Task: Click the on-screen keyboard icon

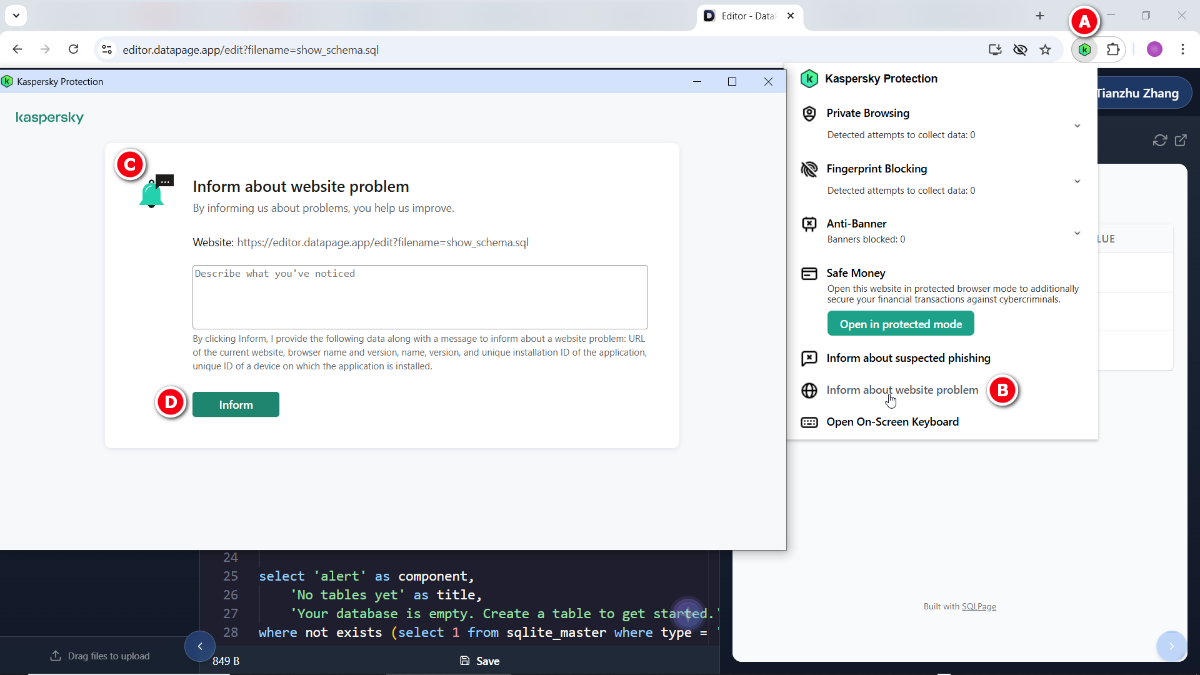Action: pyautogui.click(x=809, y=422)
